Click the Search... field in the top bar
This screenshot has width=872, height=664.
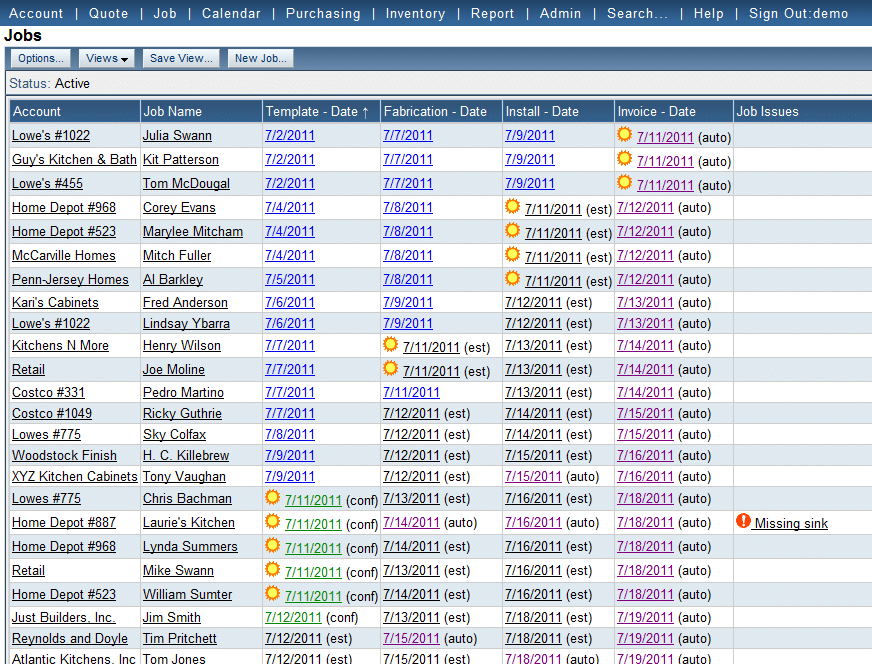(637, 13)
